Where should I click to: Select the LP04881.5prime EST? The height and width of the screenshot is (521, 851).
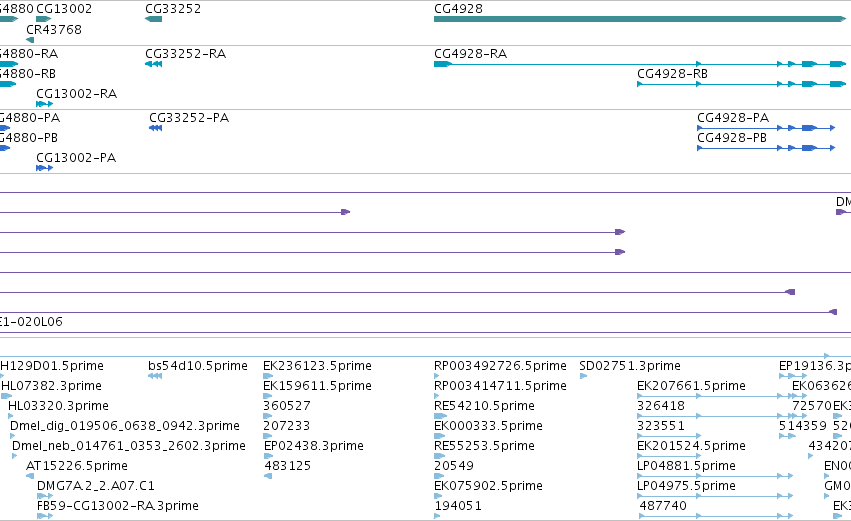[x=687, y=466]
